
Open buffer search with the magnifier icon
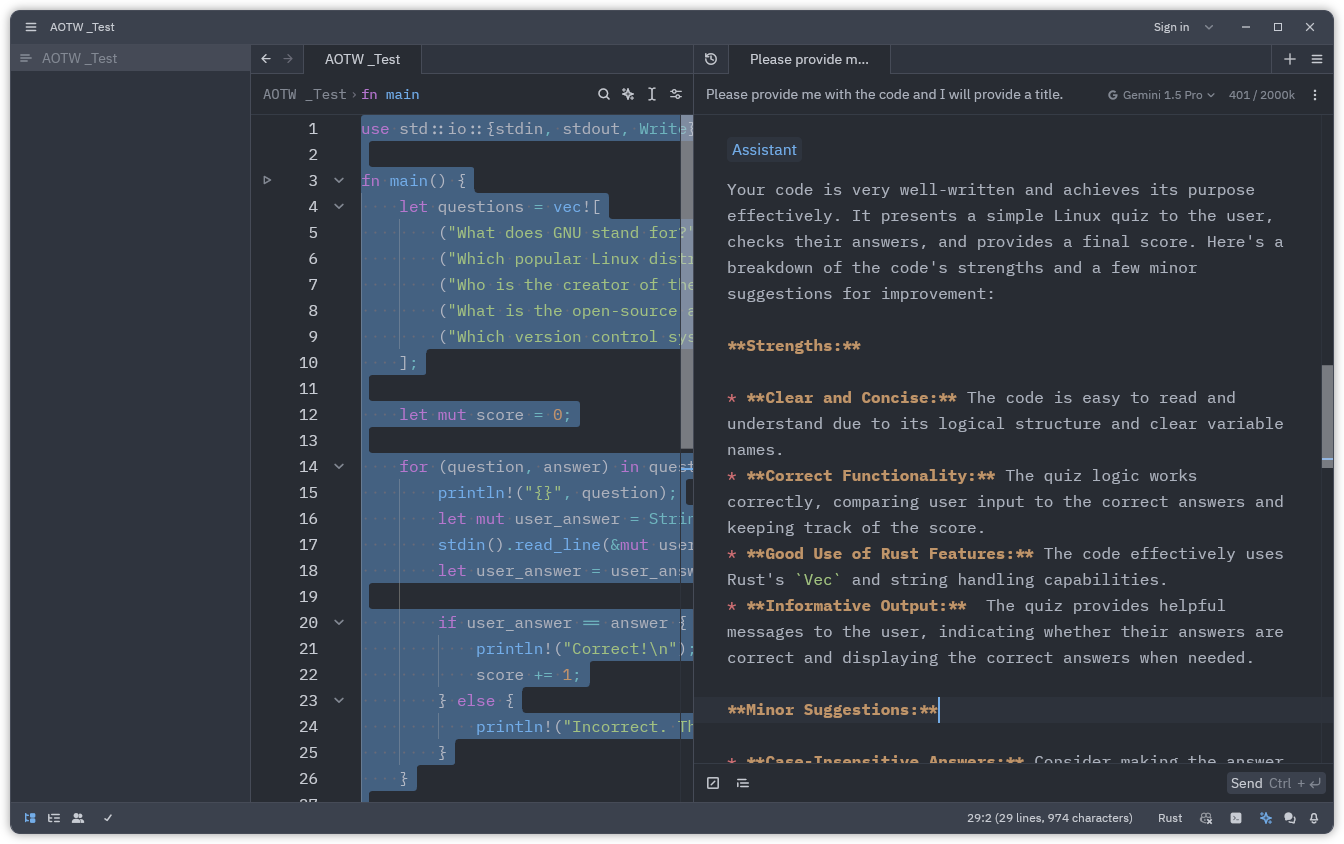604,93
